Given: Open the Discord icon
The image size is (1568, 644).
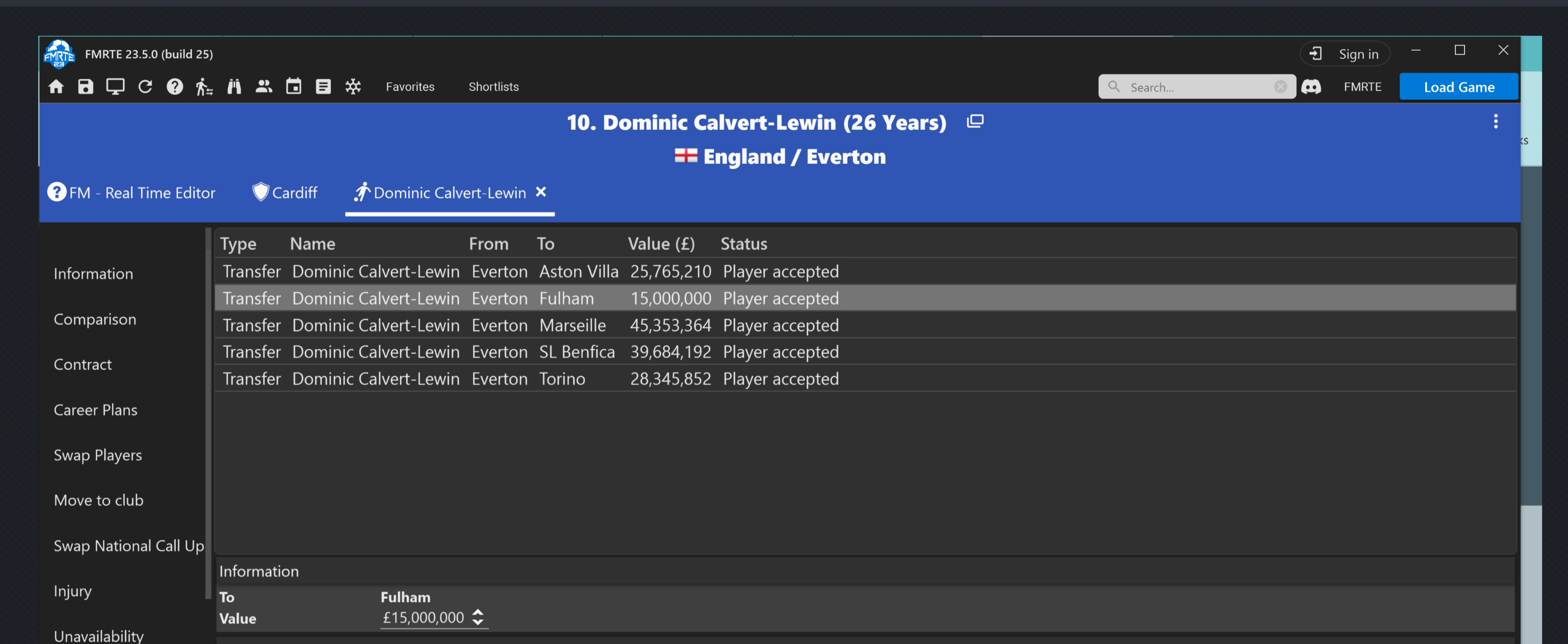Looking at the screenshot, I should click(x=1311, y=87).
